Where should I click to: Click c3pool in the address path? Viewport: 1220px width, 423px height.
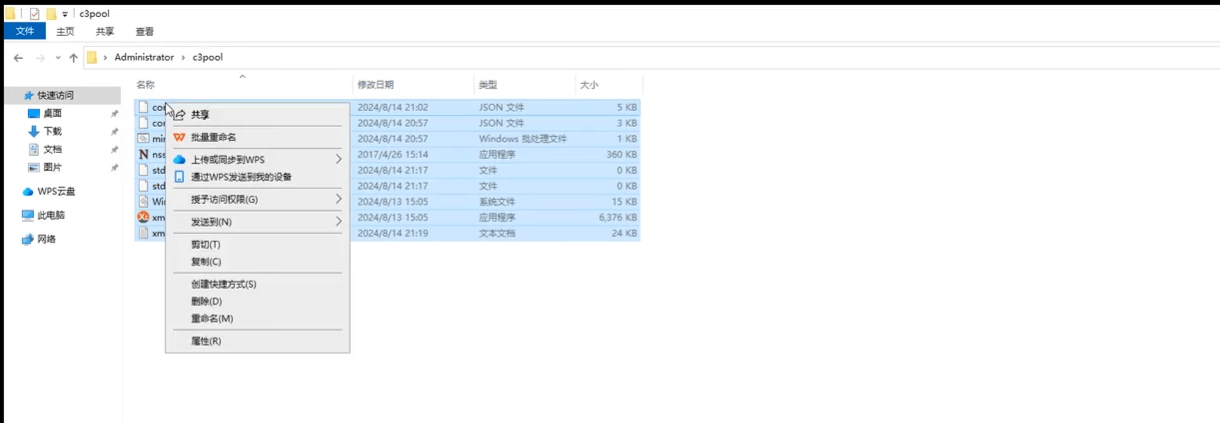pos(208,58)
